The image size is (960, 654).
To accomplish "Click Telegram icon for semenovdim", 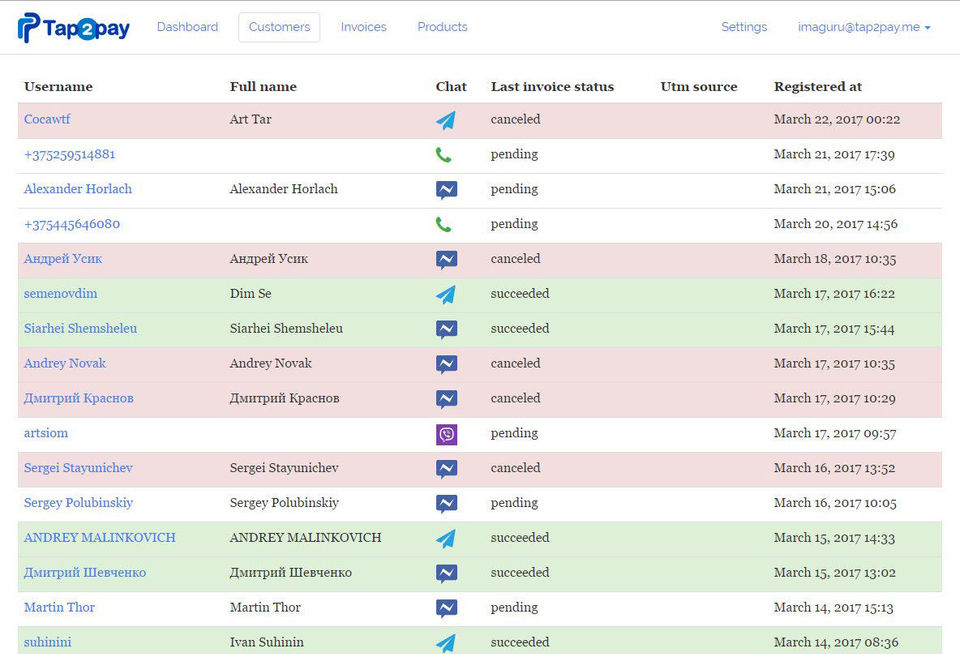I will click(446, 294).
